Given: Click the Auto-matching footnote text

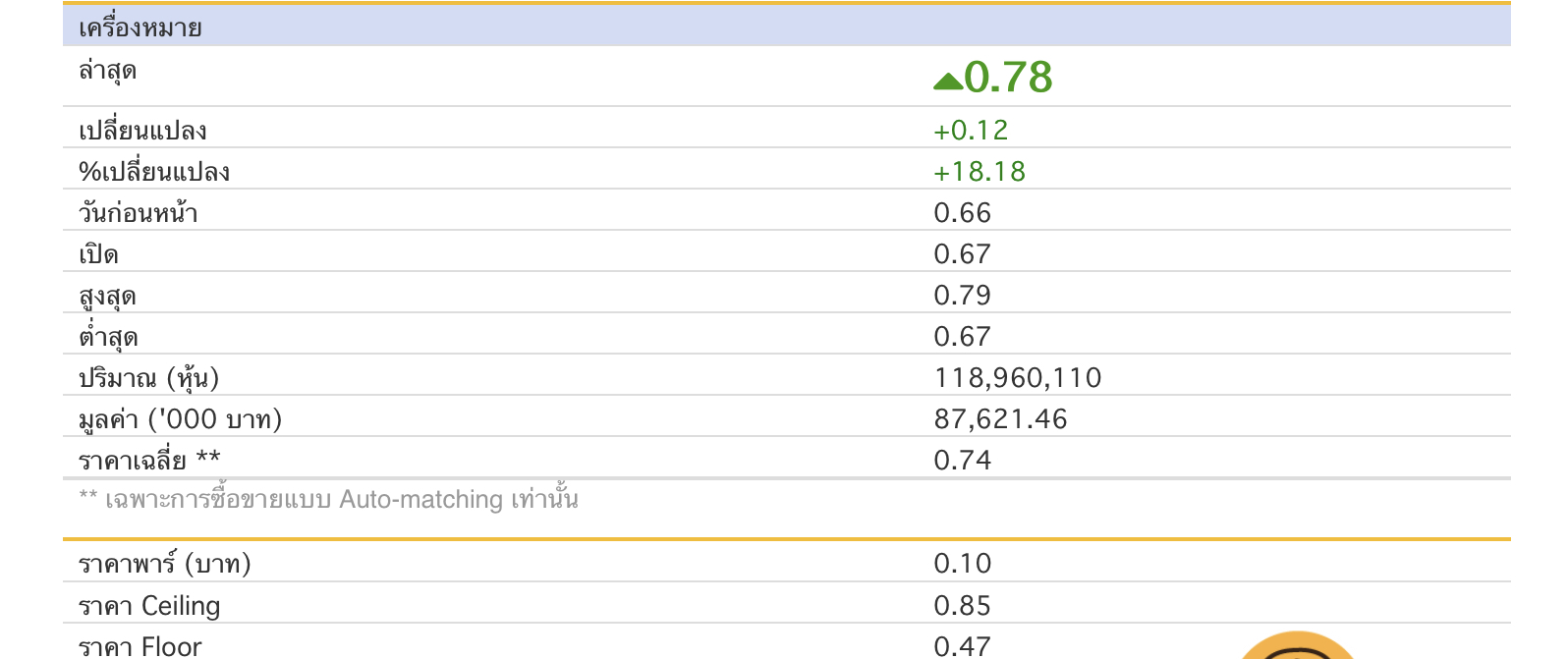Looking at the screenshot, I should pyautogui.click(x=328, y=500).
